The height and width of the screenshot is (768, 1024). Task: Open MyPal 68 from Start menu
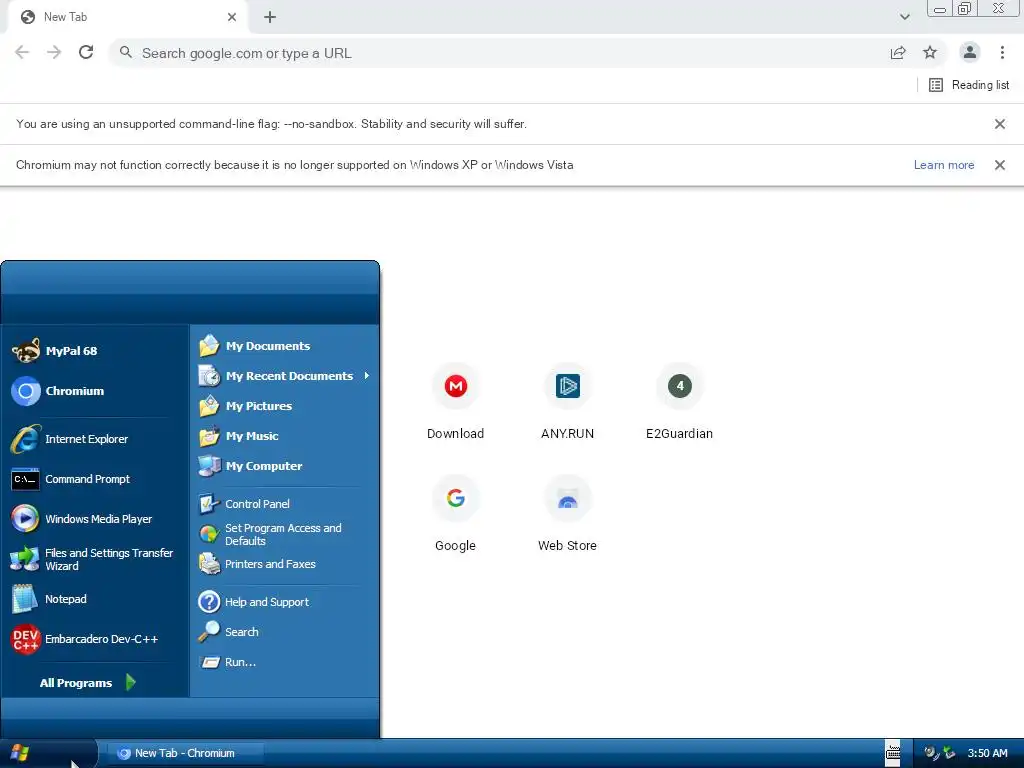pos(95,351)
